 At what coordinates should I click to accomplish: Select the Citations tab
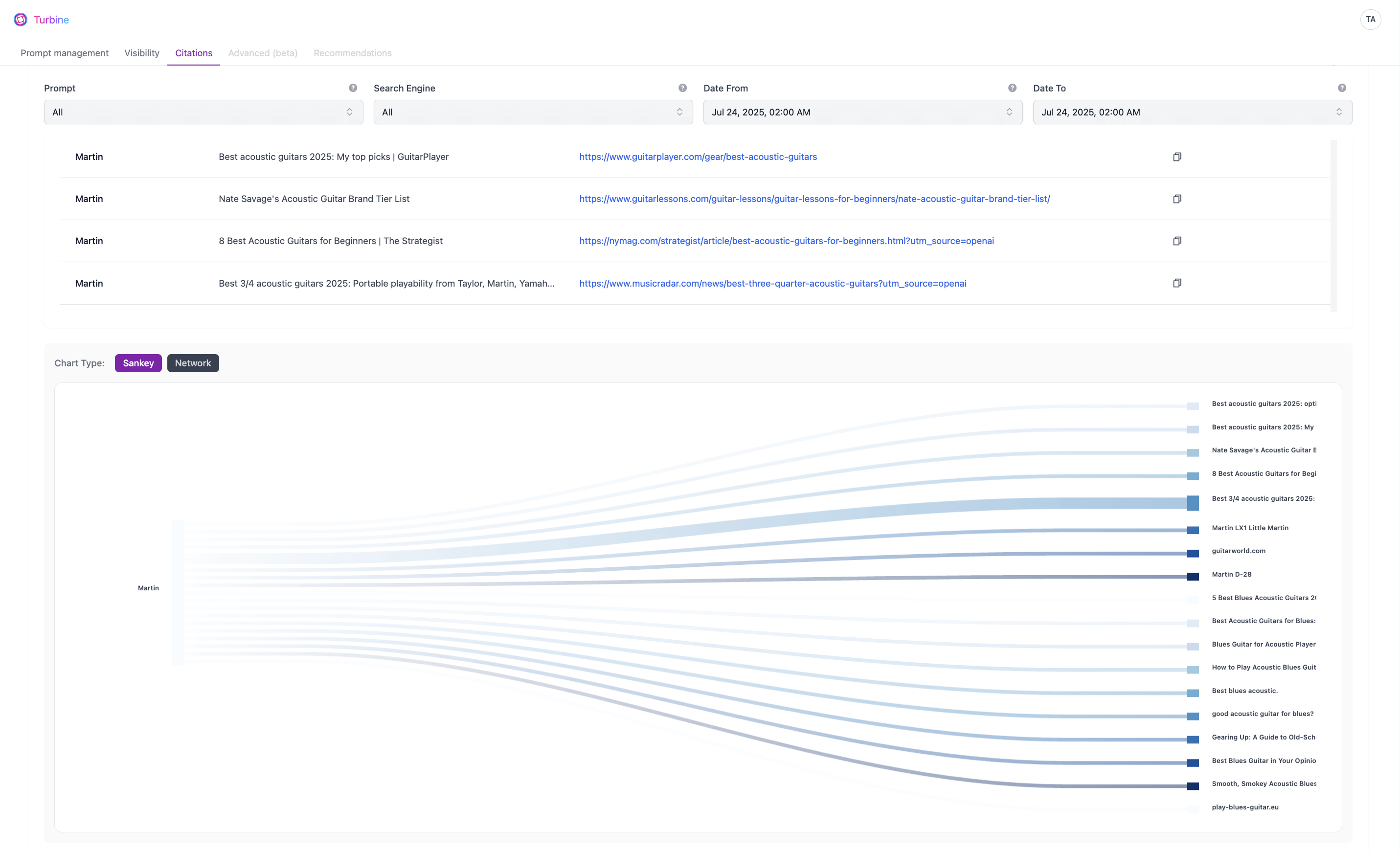pyautogui.click(x=194, y=53)
